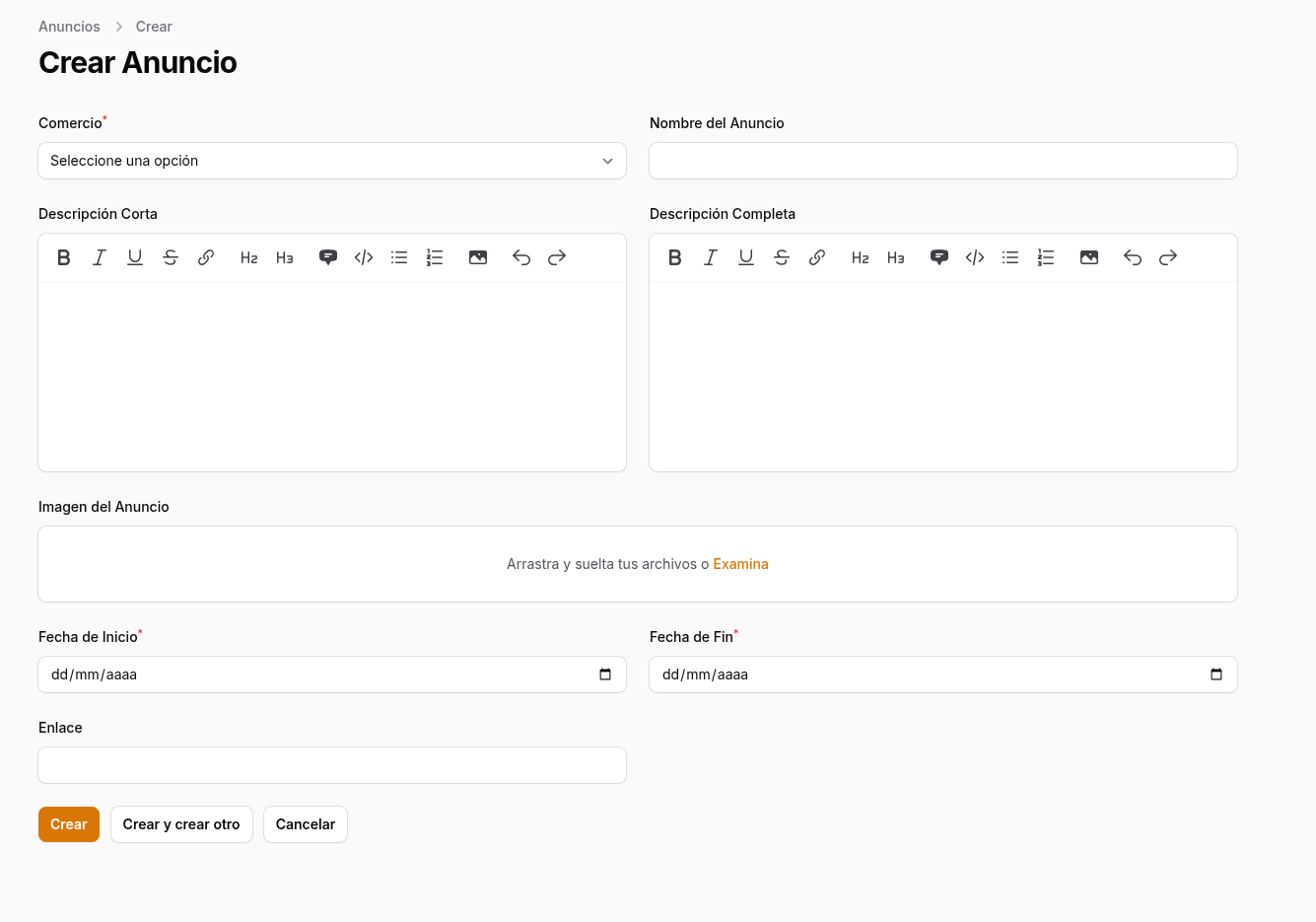Apply H2 heading in Descripción Corta

click(249, 257)
